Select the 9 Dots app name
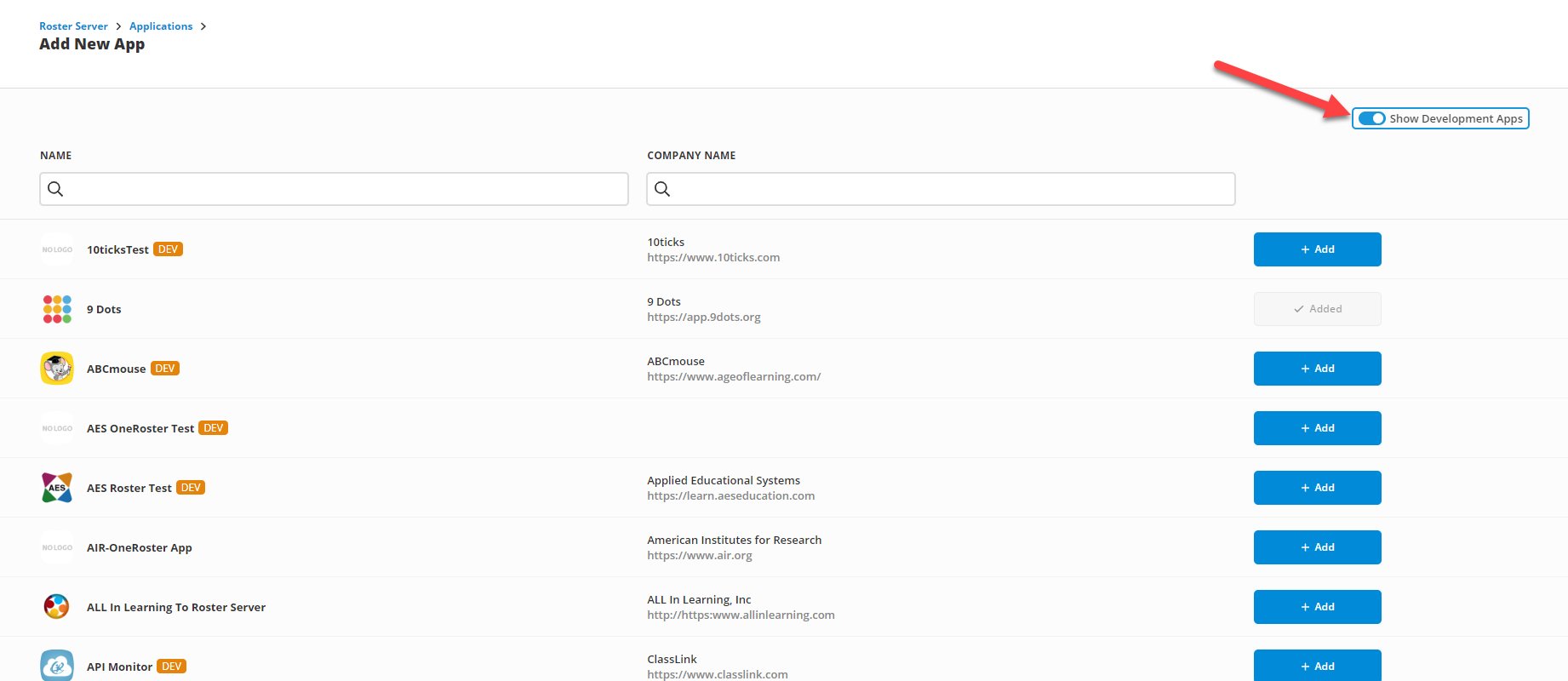The image size is (1568, 681). 104,309
